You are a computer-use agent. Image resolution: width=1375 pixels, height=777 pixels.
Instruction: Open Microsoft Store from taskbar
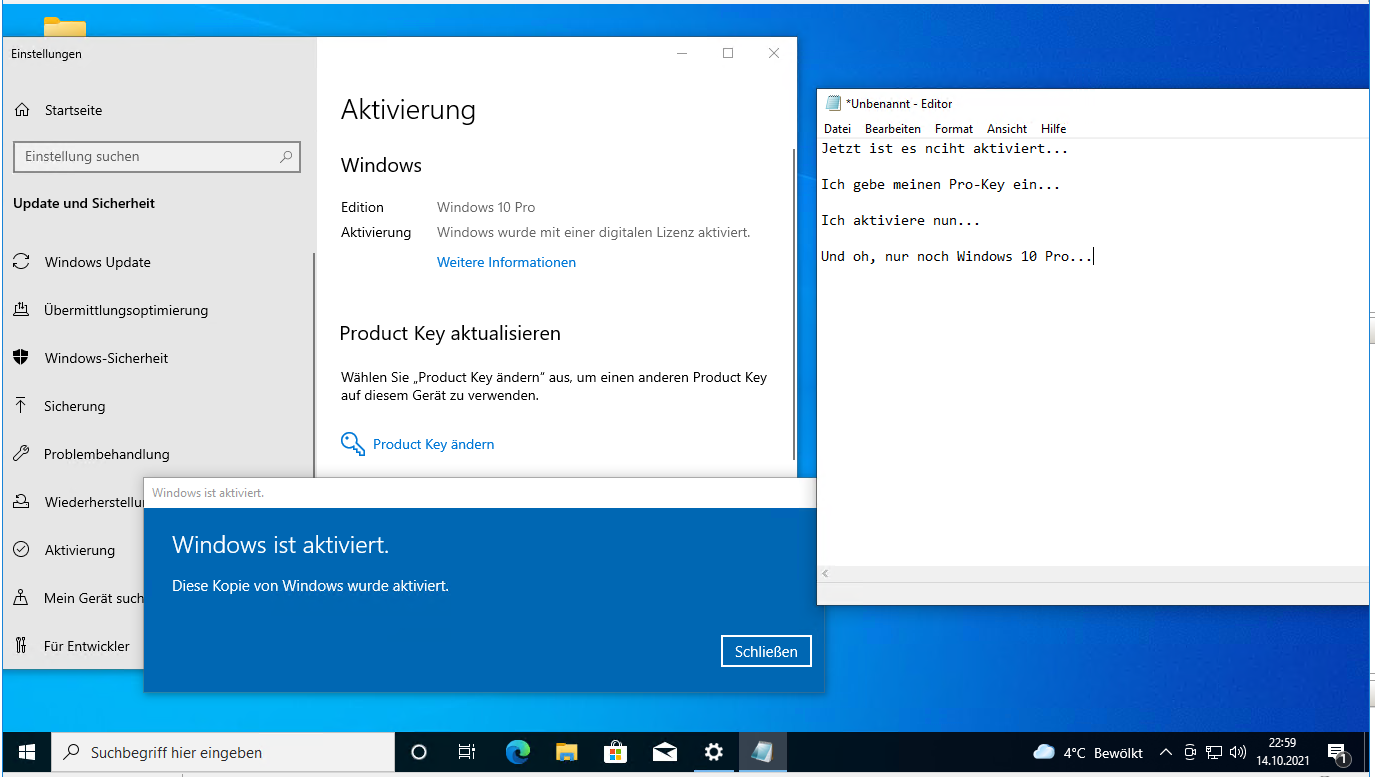click(615, 752)
